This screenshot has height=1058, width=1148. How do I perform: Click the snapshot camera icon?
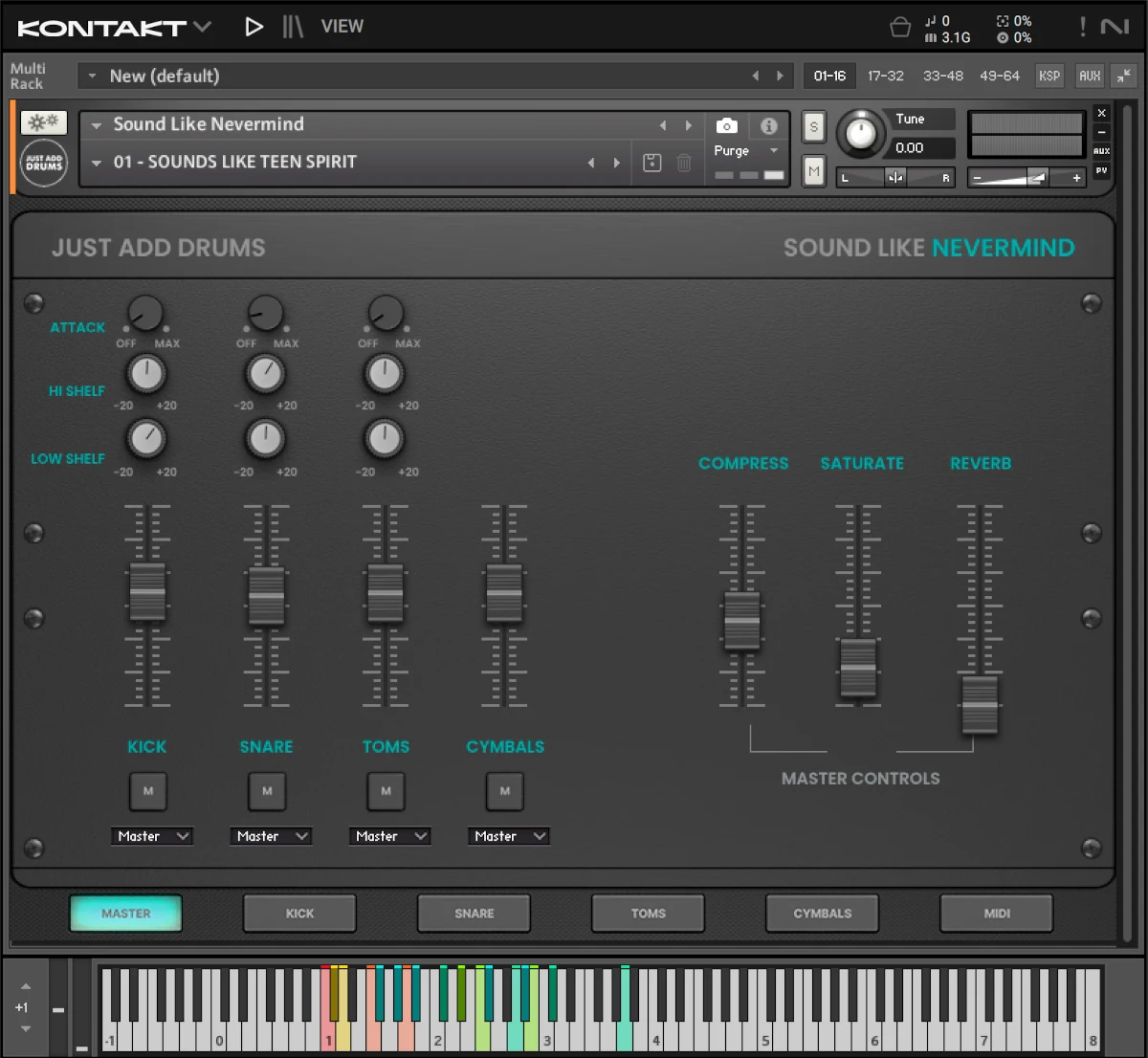tap(727, 125)
